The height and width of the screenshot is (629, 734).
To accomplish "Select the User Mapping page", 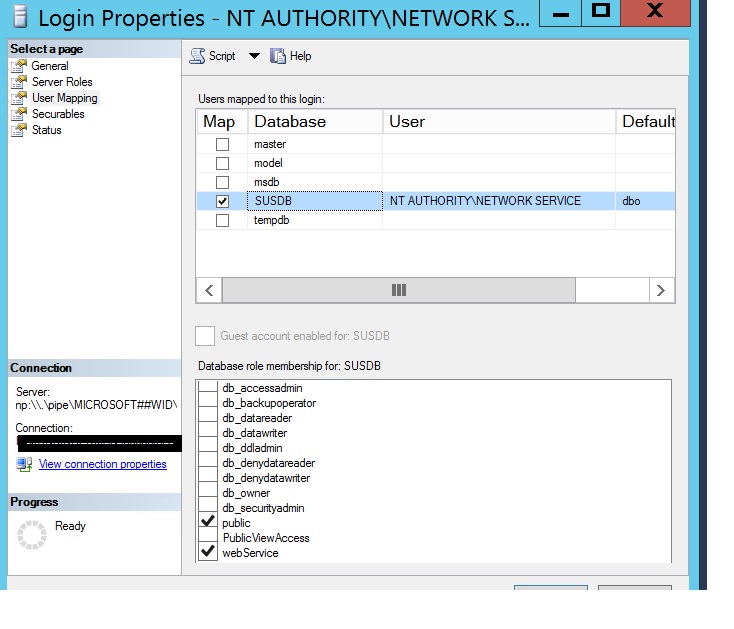I will click(65, 98).
